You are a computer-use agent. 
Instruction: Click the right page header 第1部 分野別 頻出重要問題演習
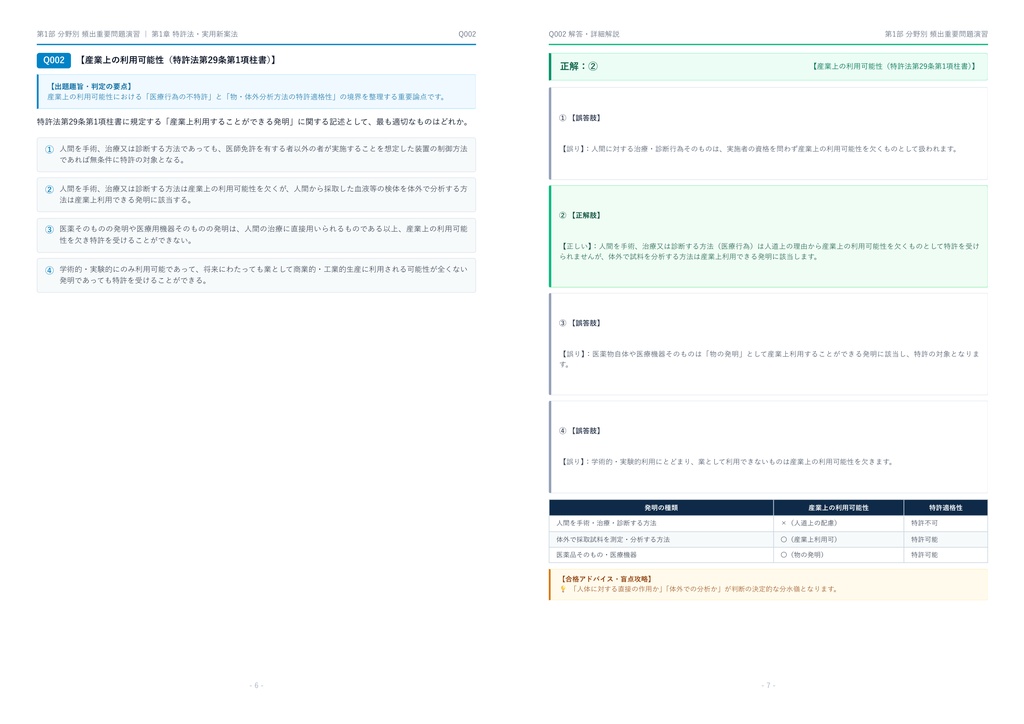coord(936,34)
